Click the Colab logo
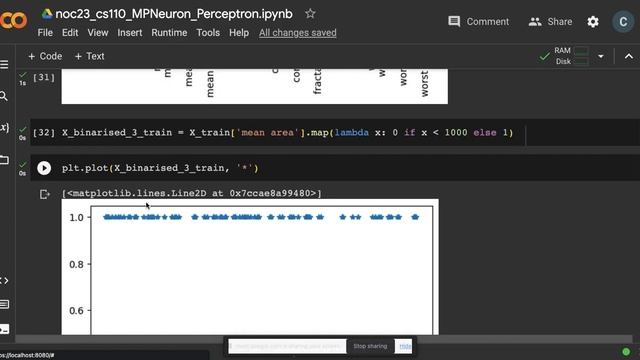This screenshot has height=360, width=640. pos(13,20)
